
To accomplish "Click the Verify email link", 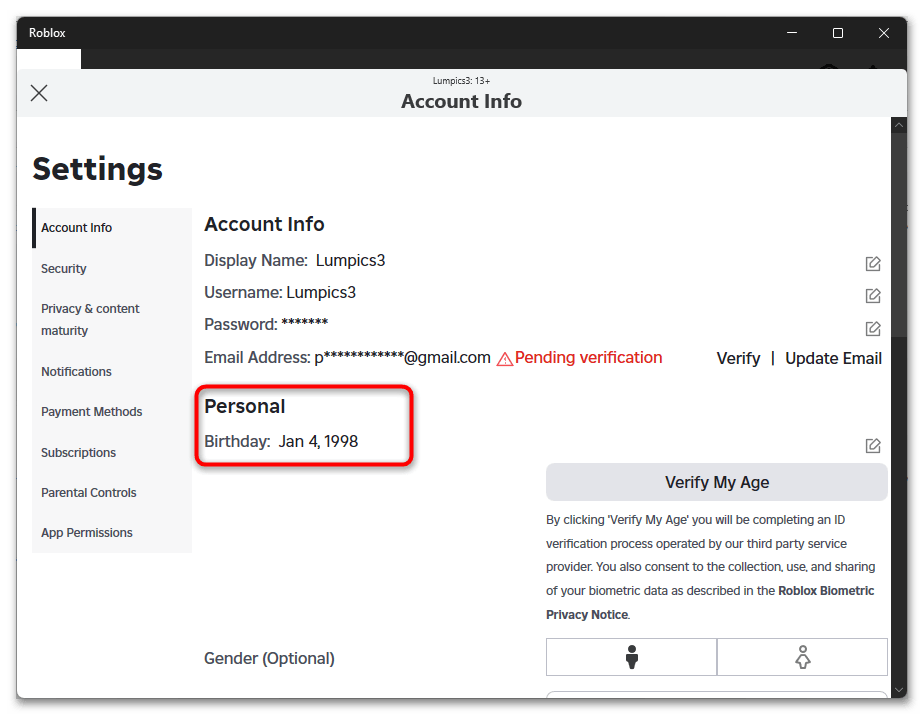I will [738, 358].
